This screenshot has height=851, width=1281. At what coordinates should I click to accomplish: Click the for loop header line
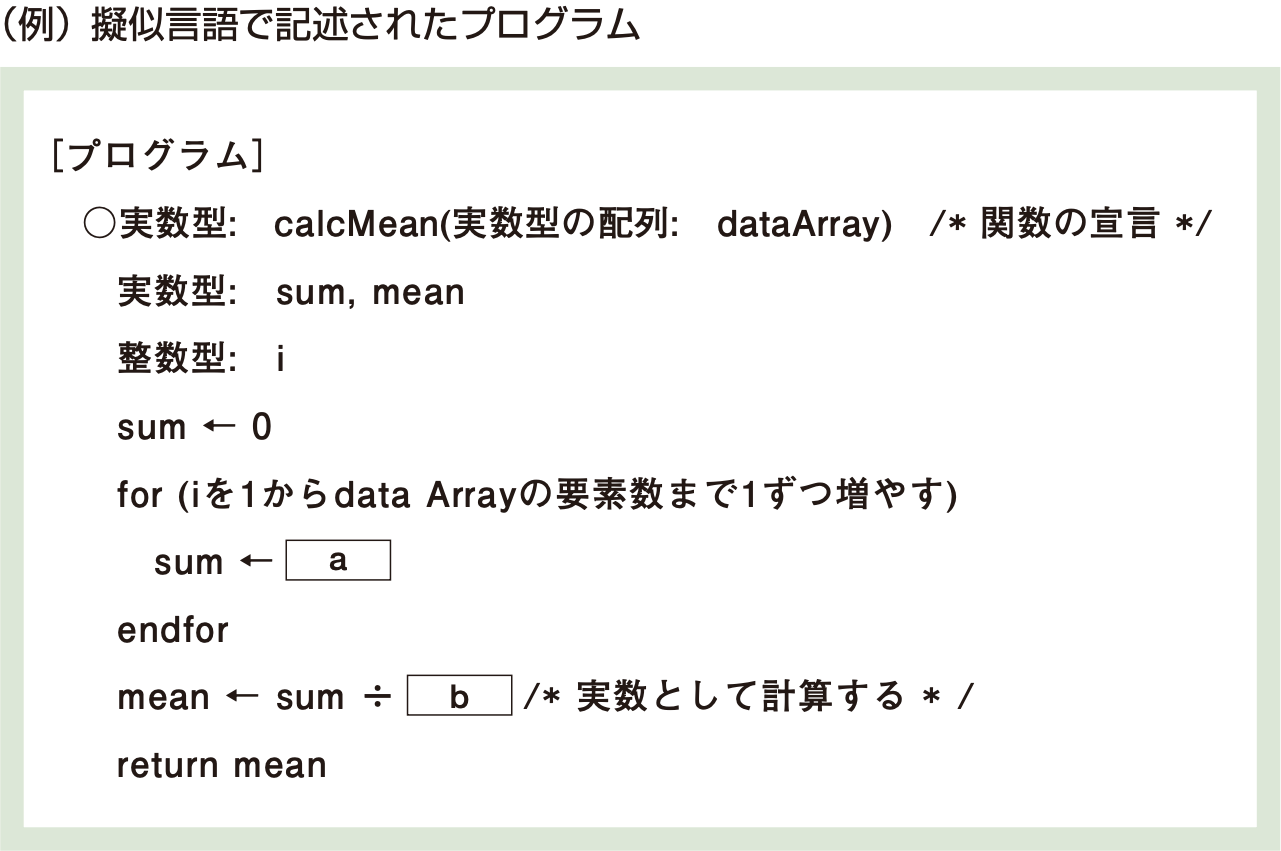[537, 495]
